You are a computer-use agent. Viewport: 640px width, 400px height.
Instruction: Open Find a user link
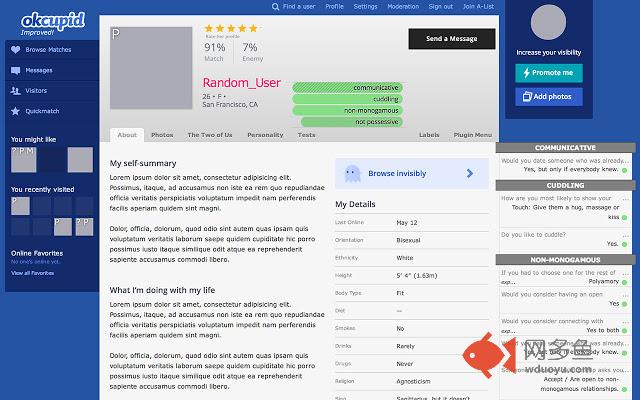pyautogui.click(x=299, y=7)
